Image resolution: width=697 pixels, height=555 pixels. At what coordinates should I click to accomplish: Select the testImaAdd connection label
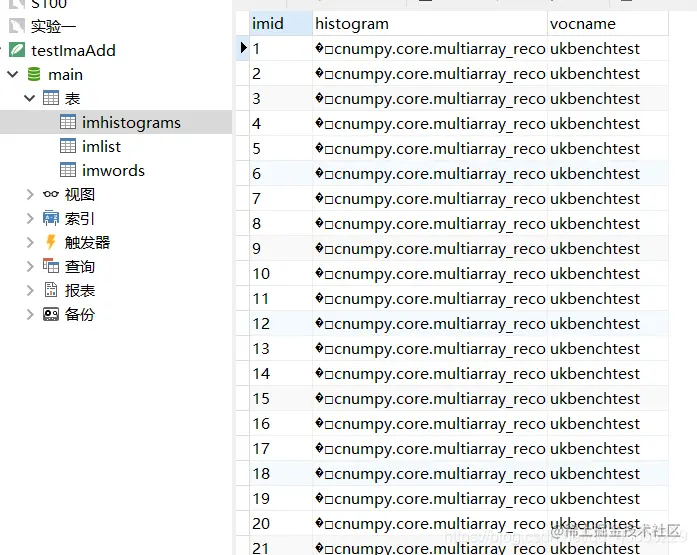73,50
